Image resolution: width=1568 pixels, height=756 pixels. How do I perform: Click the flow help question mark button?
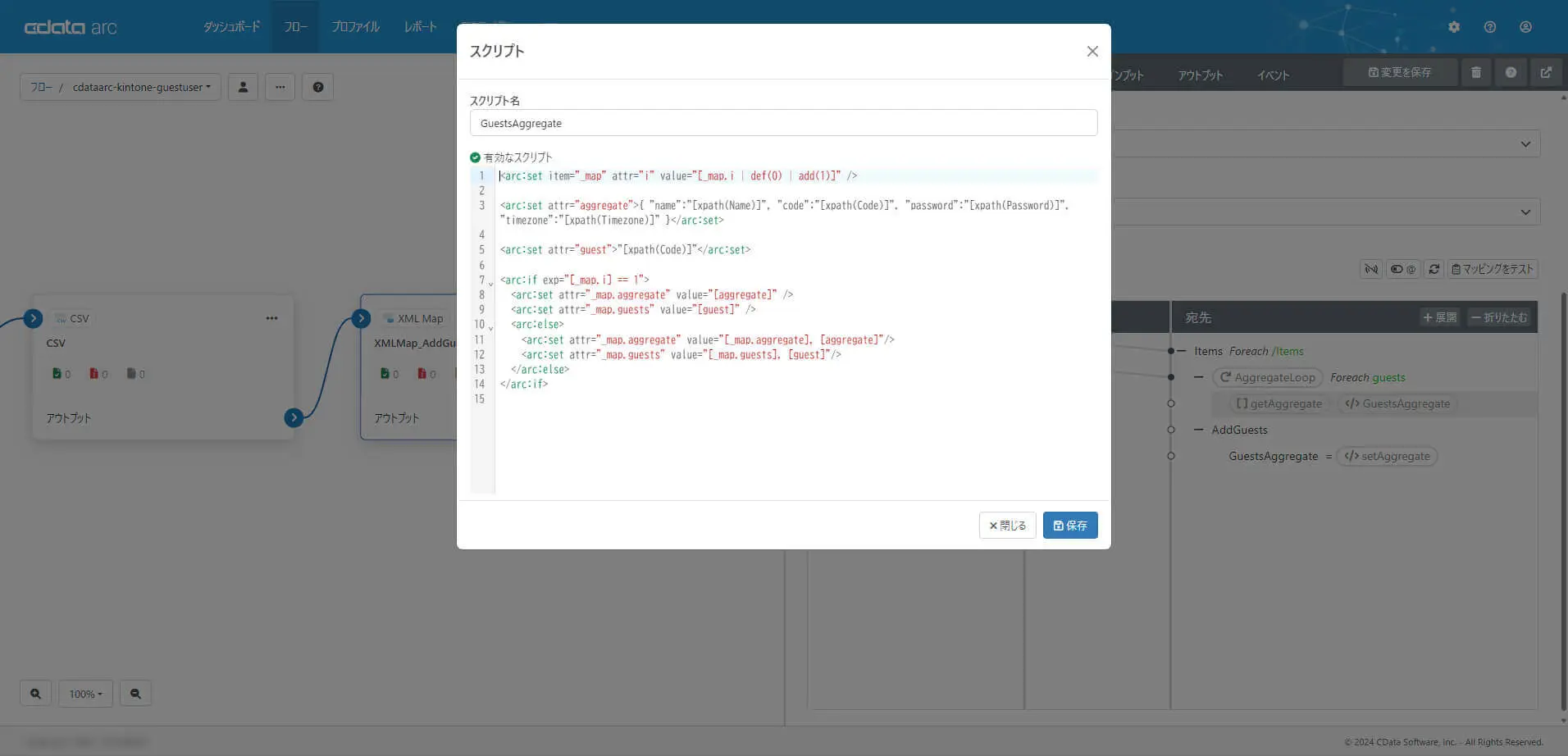click(x=318, y=87)
